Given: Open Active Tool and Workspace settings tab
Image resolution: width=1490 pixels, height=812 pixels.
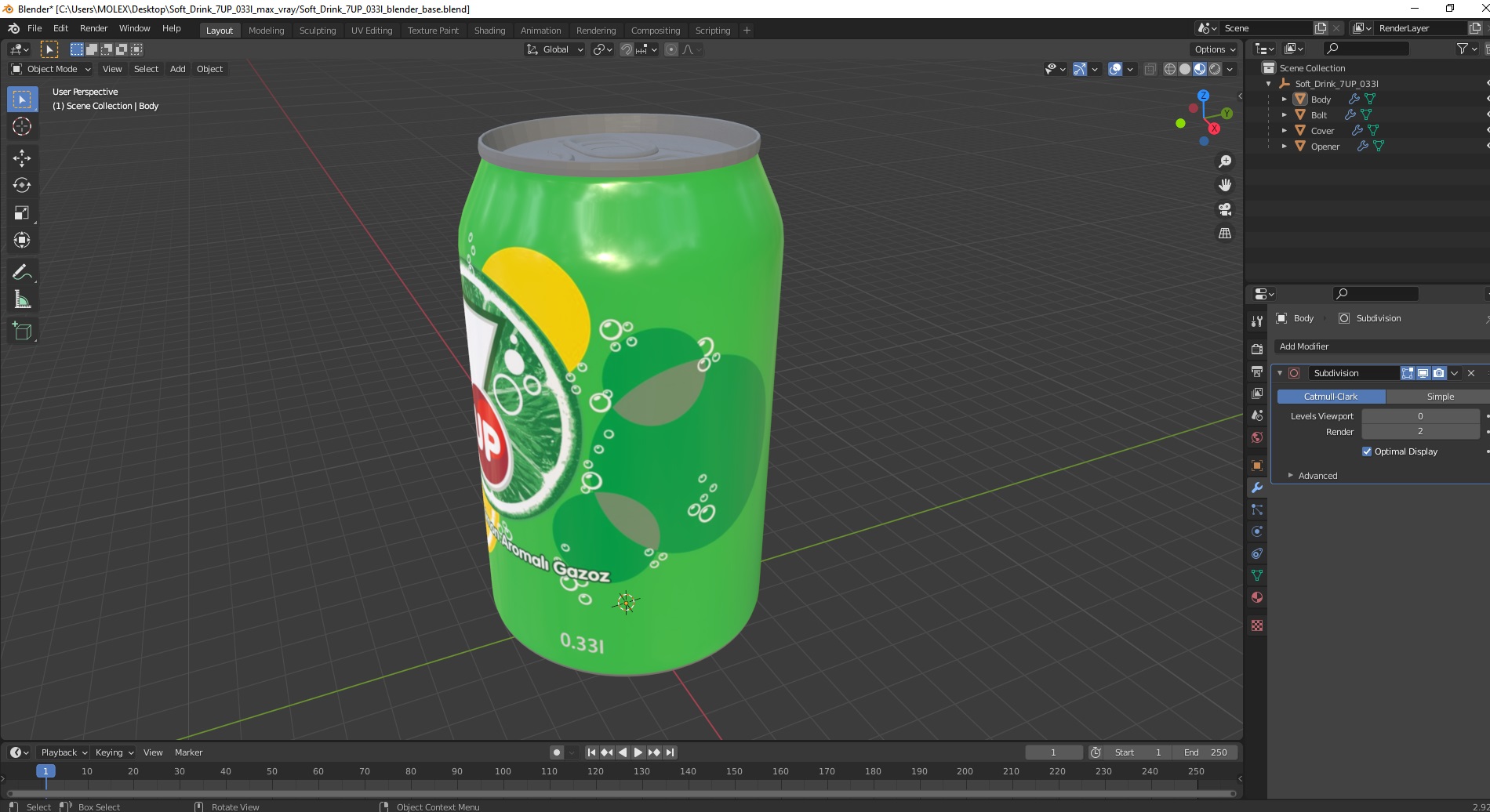Looking at the screenshot, I should click(x=1257, y=321).
